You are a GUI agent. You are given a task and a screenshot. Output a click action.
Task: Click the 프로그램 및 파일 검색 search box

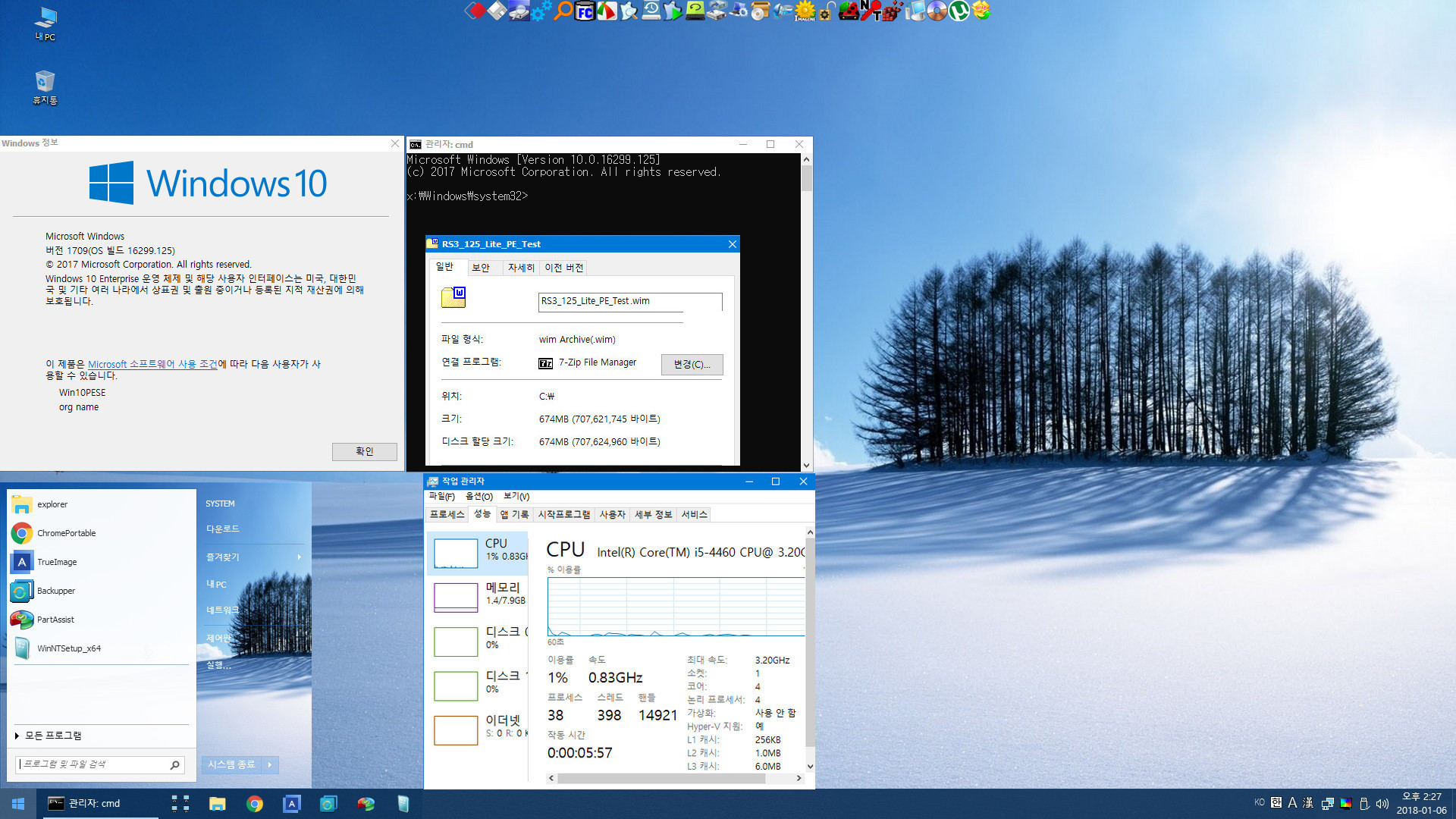coord(99,764)
